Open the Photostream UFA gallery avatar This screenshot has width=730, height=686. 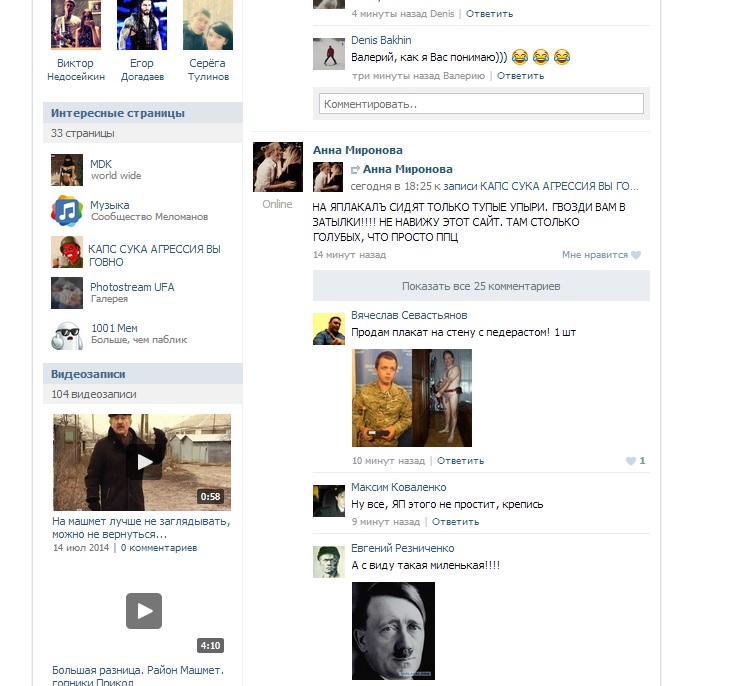tap(67, 293)
